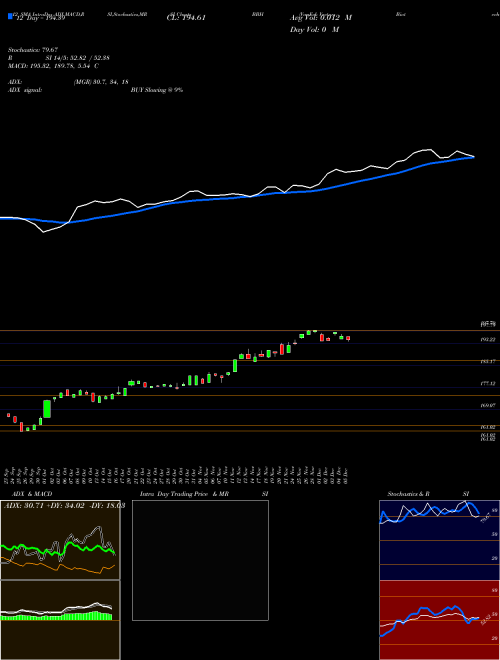This screenshot has width=500, height=660.
Task: Click the last red candle on the chart
Action: [348, 338]
